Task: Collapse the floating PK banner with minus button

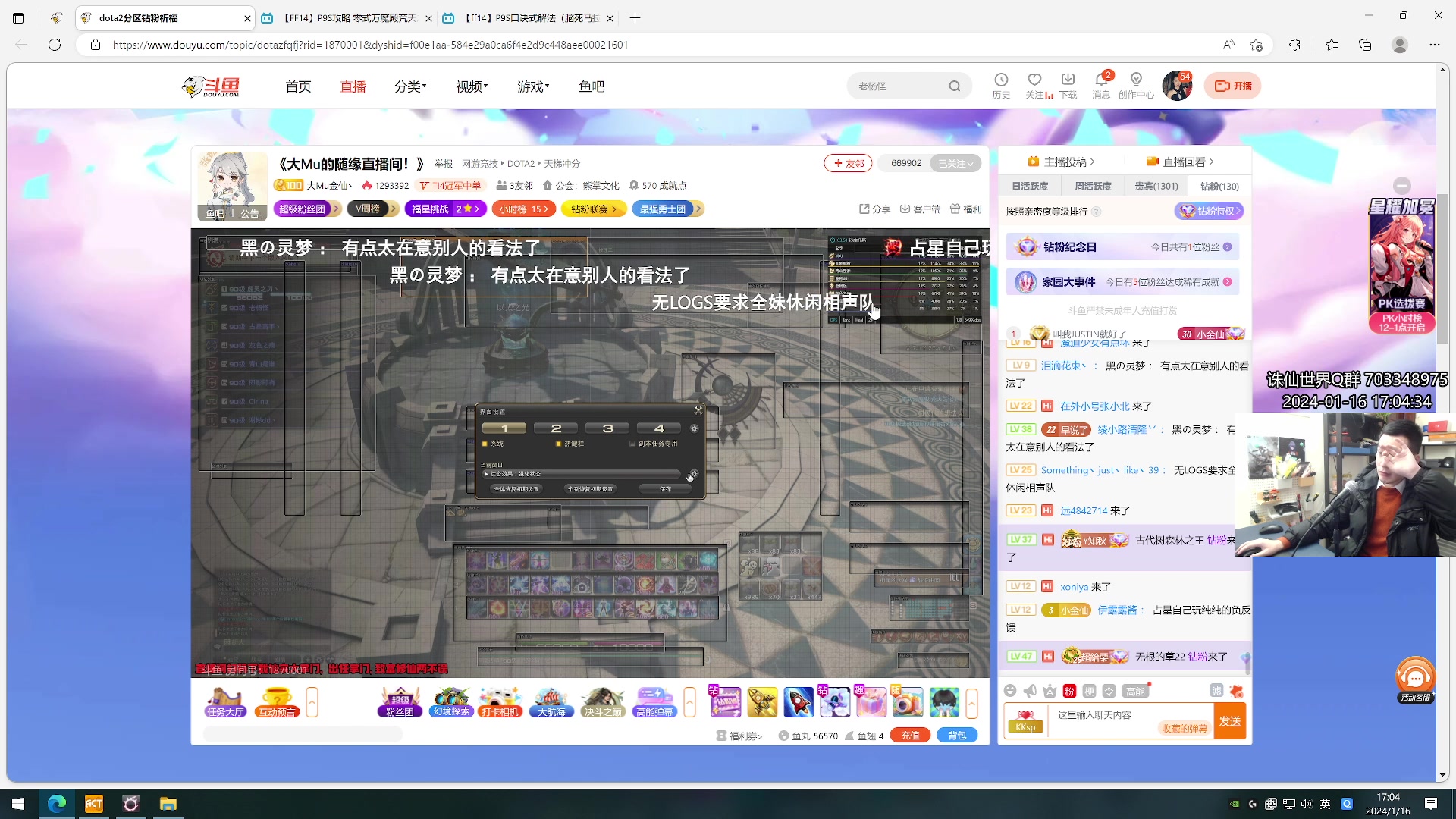Action: [x=1402, y=185]
